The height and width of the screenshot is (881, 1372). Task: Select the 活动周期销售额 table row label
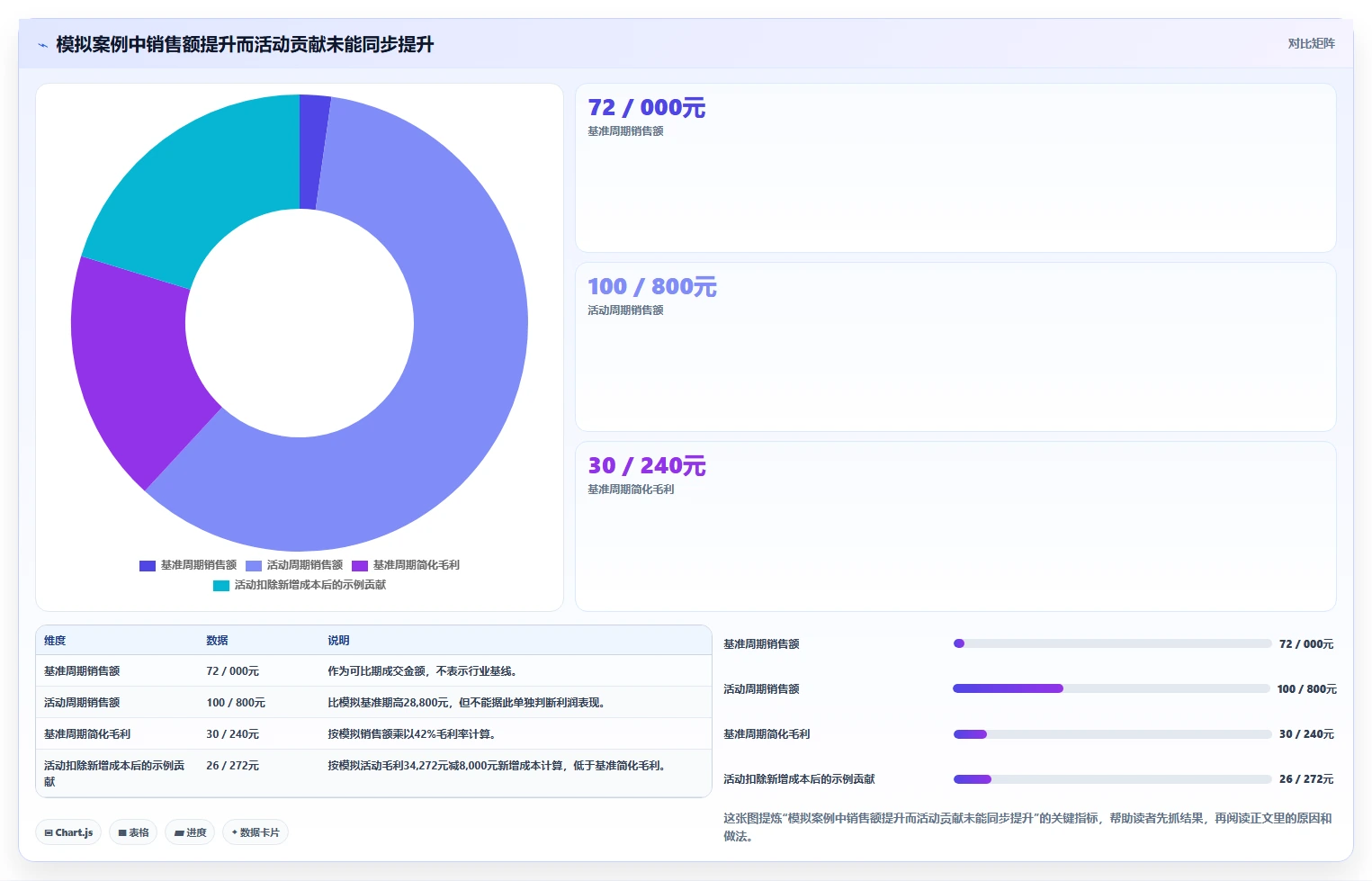(82, 703)
